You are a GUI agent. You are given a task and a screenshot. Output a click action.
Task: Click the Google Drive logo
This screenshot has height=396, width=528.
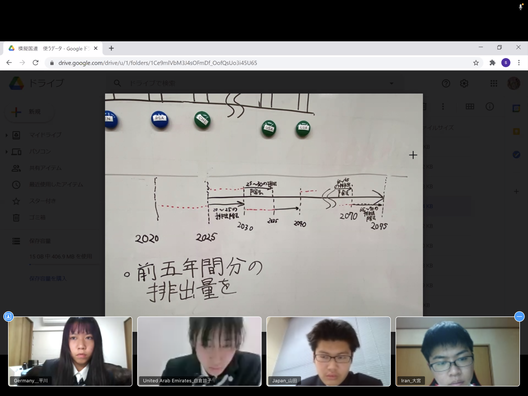pos(16,83)
